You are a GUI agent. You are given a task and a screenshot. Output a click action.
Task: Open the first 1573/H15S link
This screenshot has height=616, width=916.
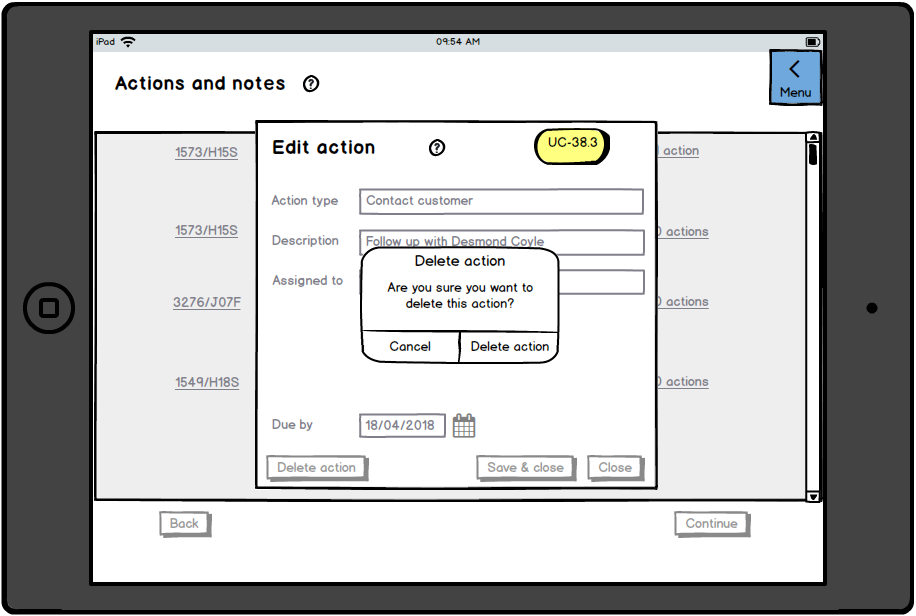tap(206, 153)
